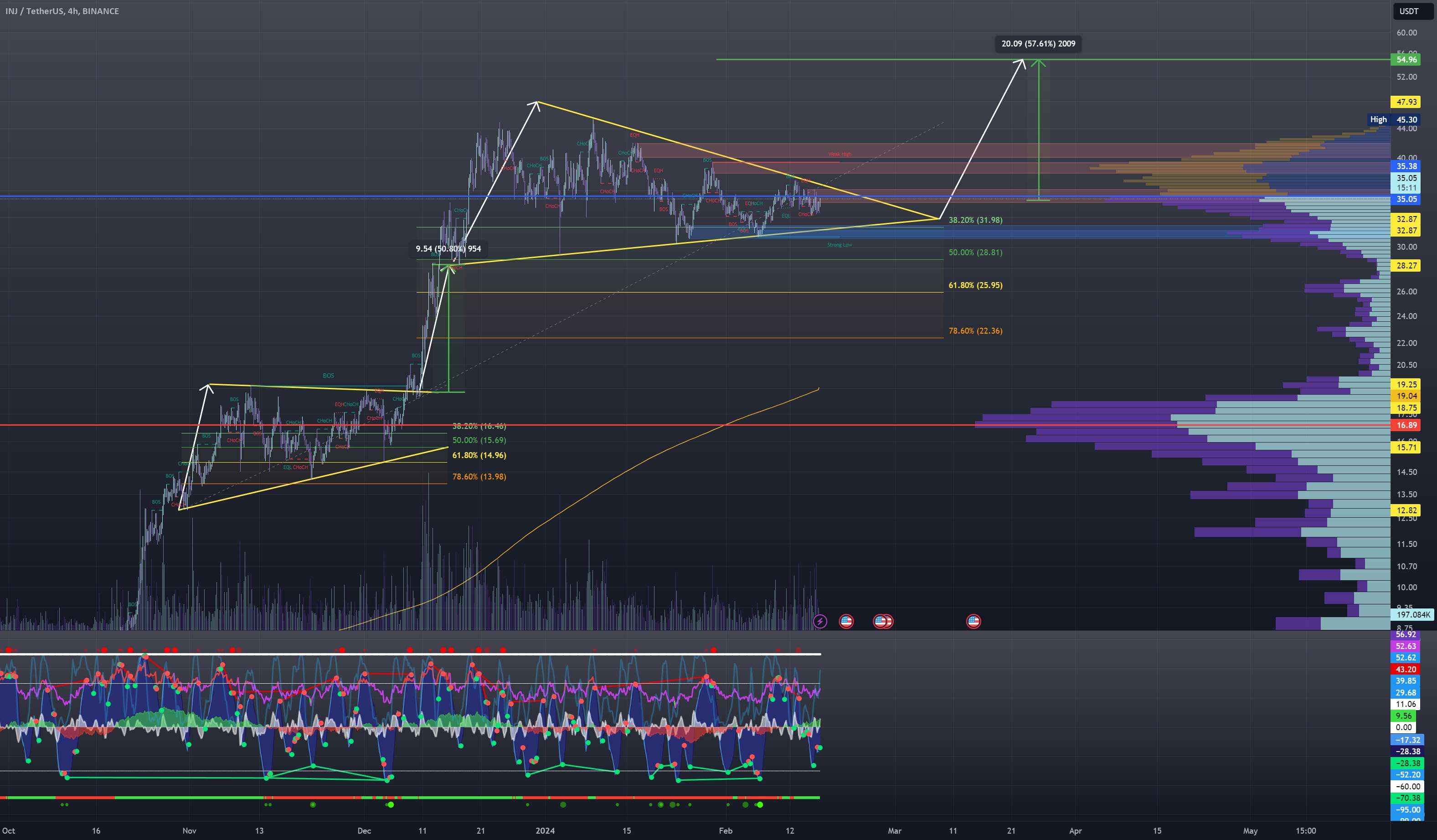Select the 50.00% (28.81) Fibonacci level label

pyautogui.click(x=975, y=252)
